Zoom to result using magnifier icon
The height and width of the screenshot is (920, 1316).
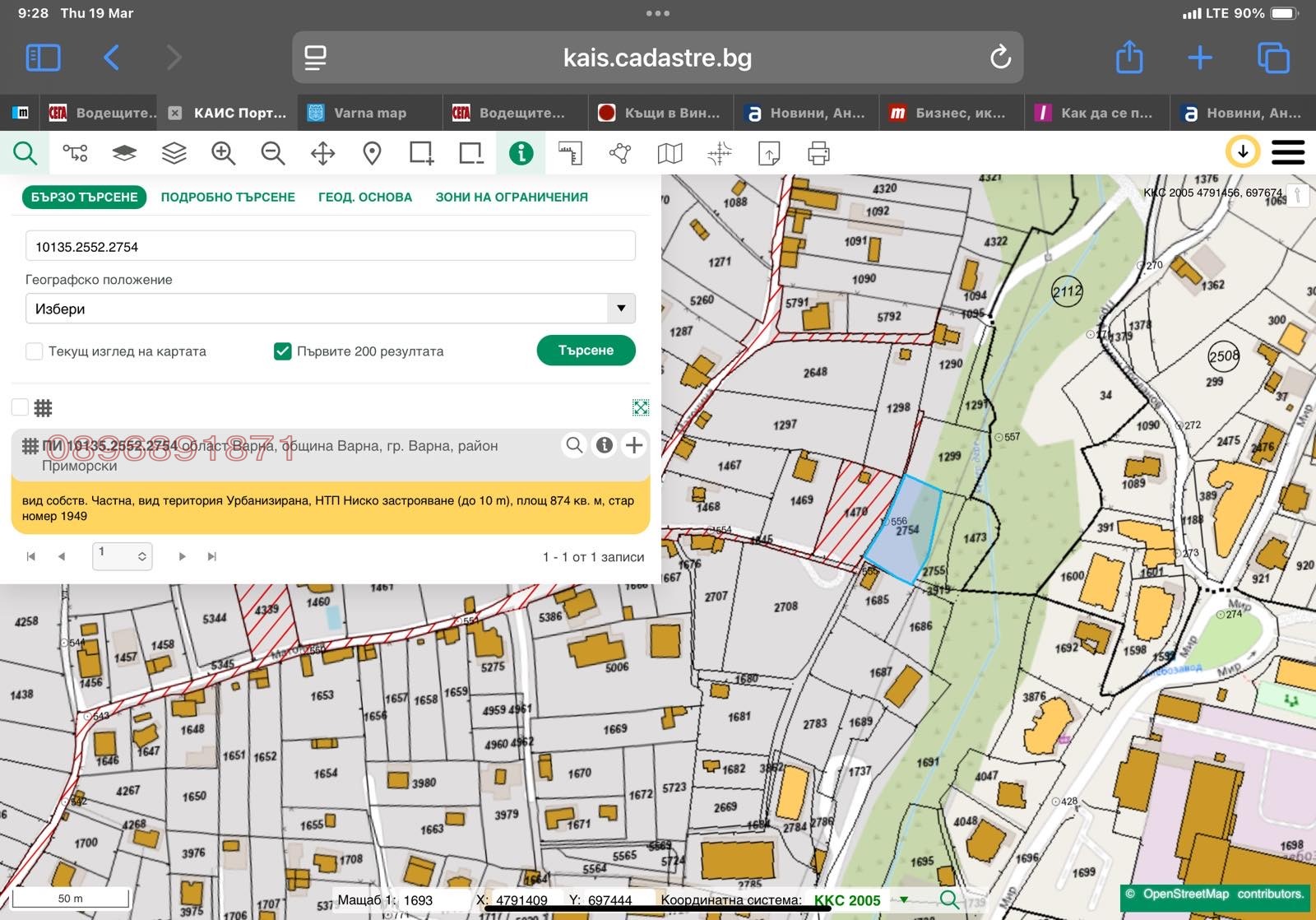(x=574, y=445)
